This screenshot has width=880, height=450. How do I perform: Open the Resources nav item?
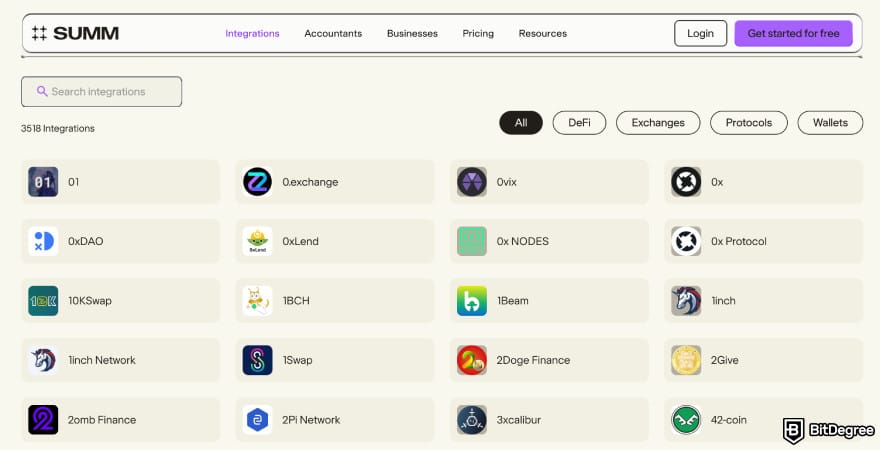543,34
